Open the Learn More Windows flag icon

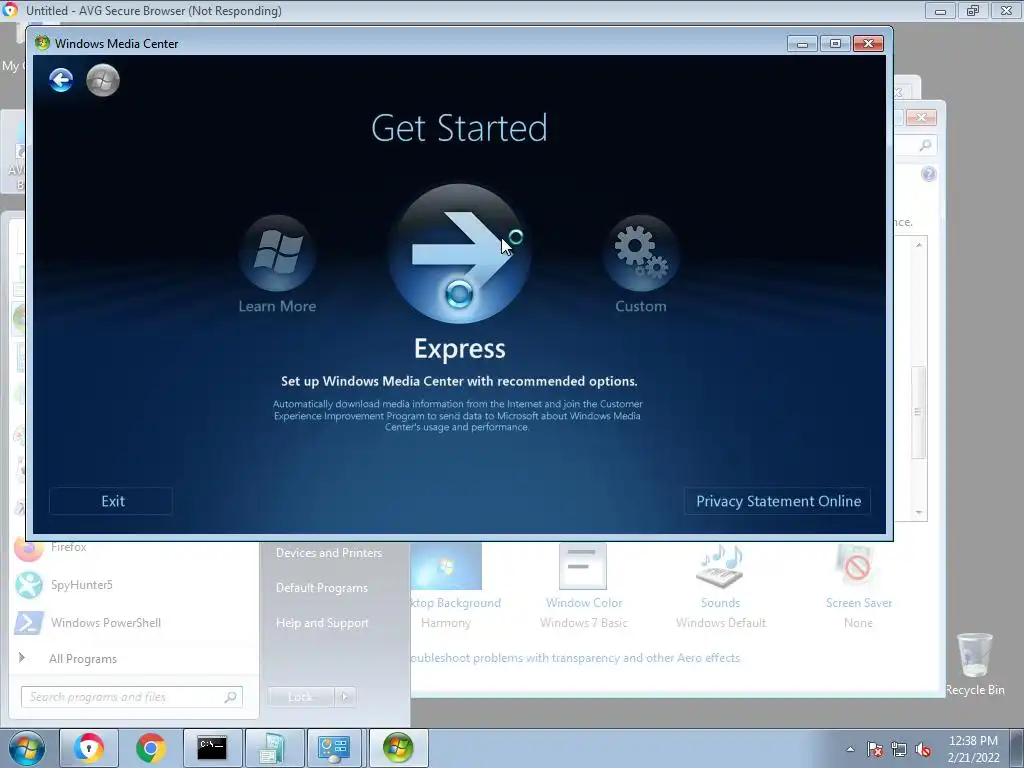pos(278,253)
